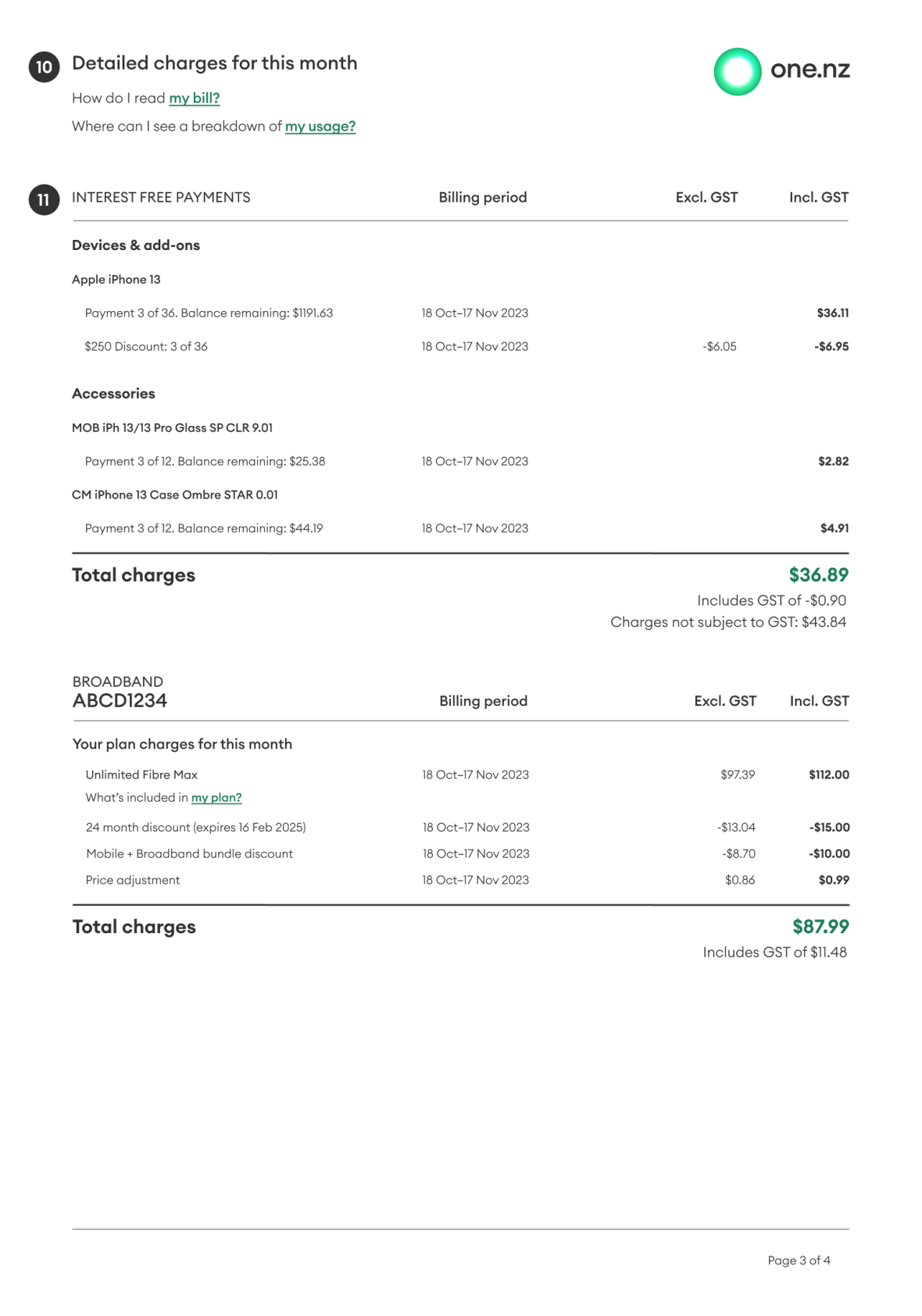Click the $87.99 broadband total

click(820, 927)
